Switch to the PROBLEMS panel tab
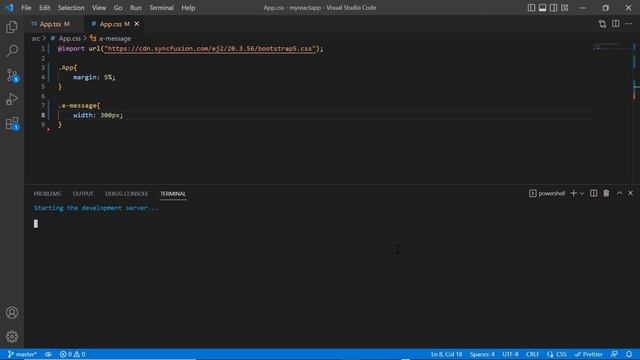 47,193
